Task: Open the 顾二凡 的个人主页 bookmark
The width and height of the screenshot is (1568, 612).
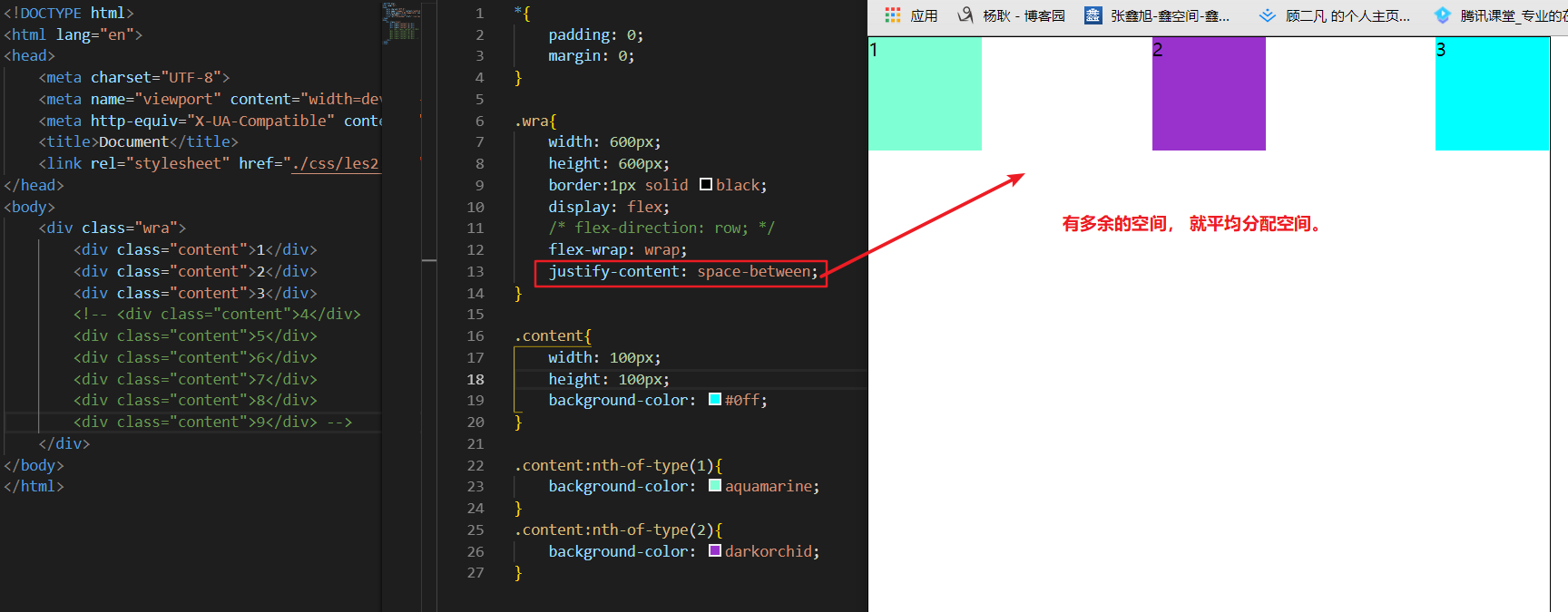Action: pos(1335,15)
